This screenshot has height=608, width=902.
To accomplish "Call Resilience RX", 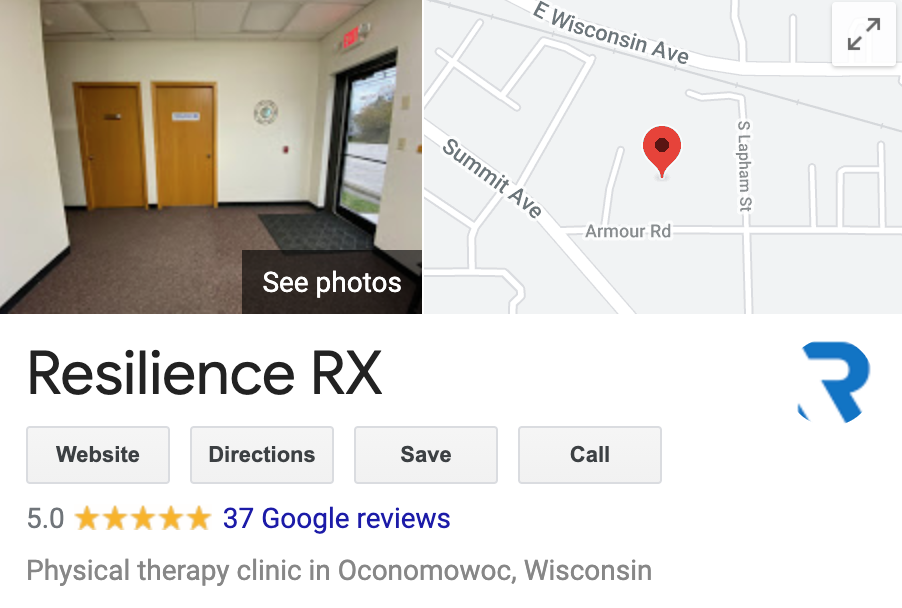I will pos(590,454).
